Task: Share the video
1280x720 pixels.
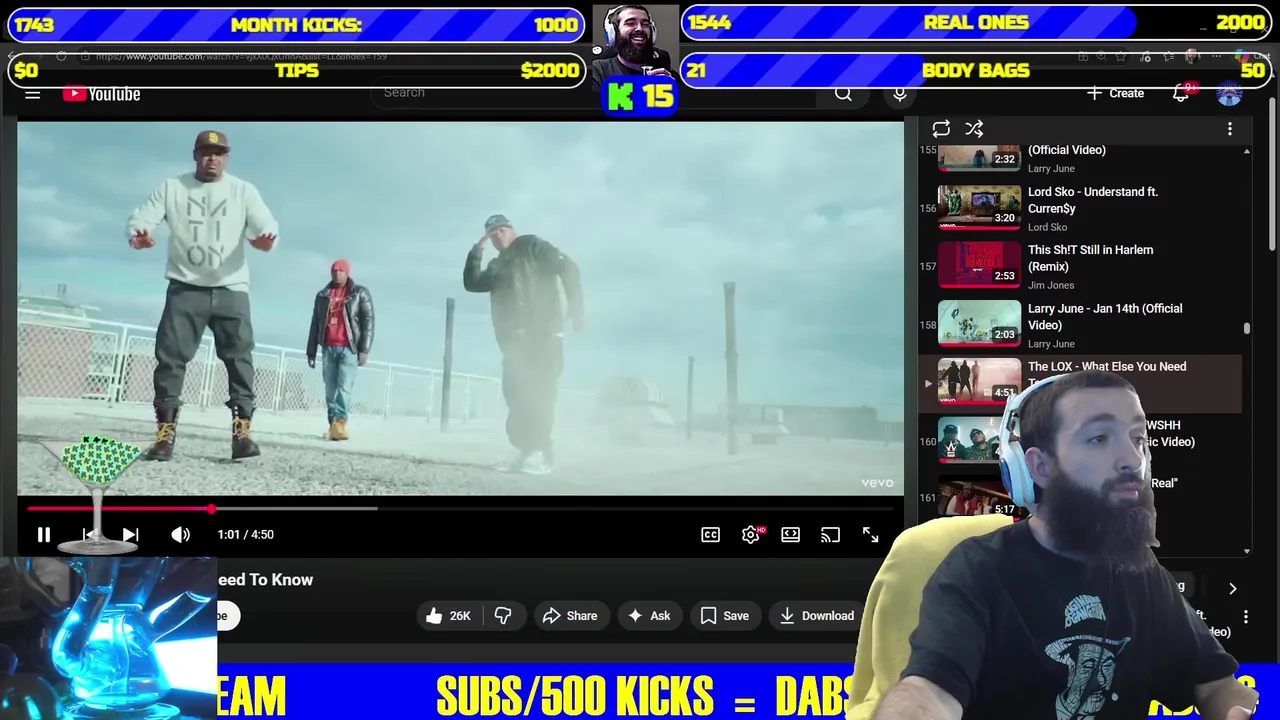Action: [570, 616]
